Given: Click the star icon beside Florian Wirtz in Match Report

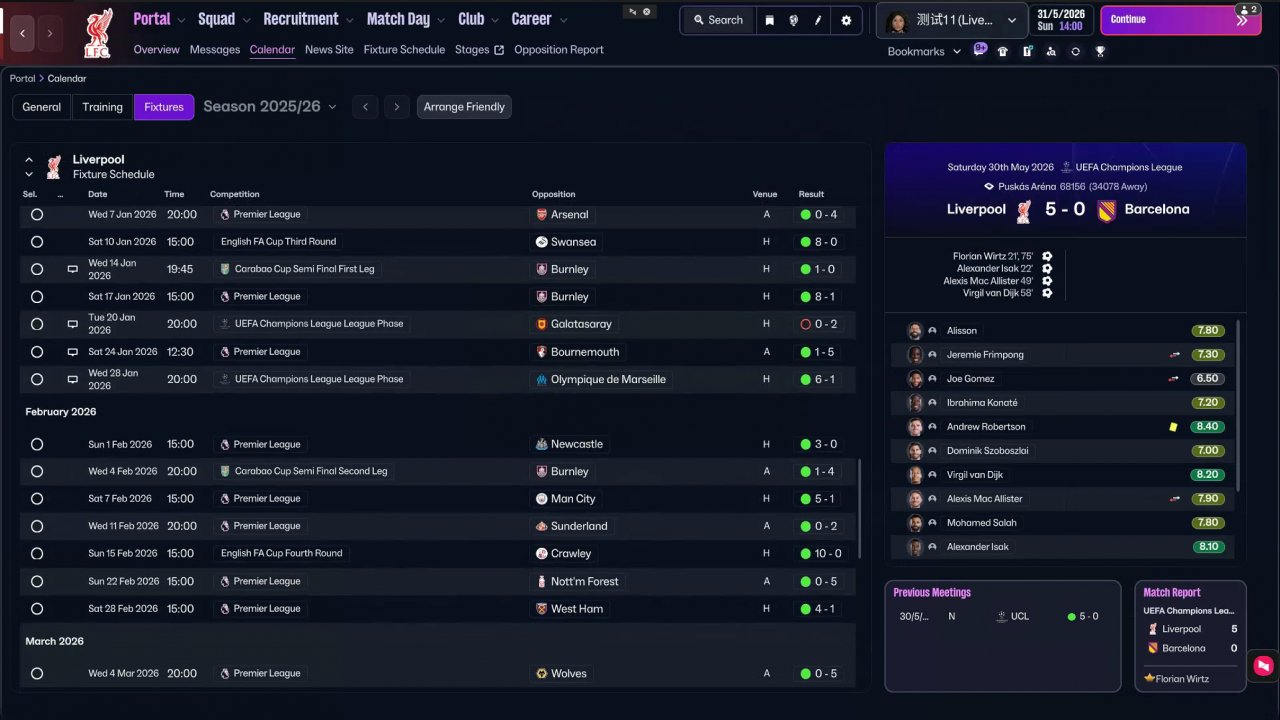Looking at the screenshot, I should [1150, 679].
